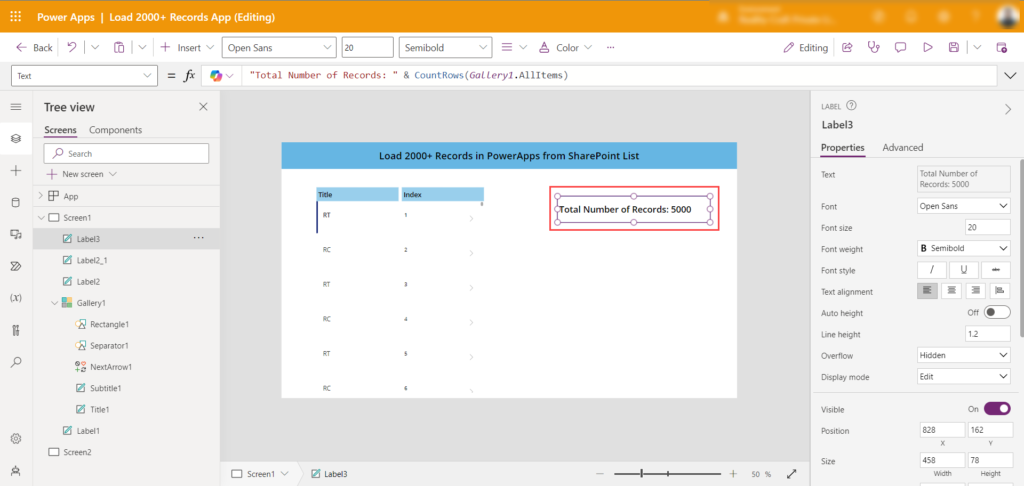Viewport: 1024px width, 486px height.
Task: Close the Tree view panel
Action: tap(203, 107)
